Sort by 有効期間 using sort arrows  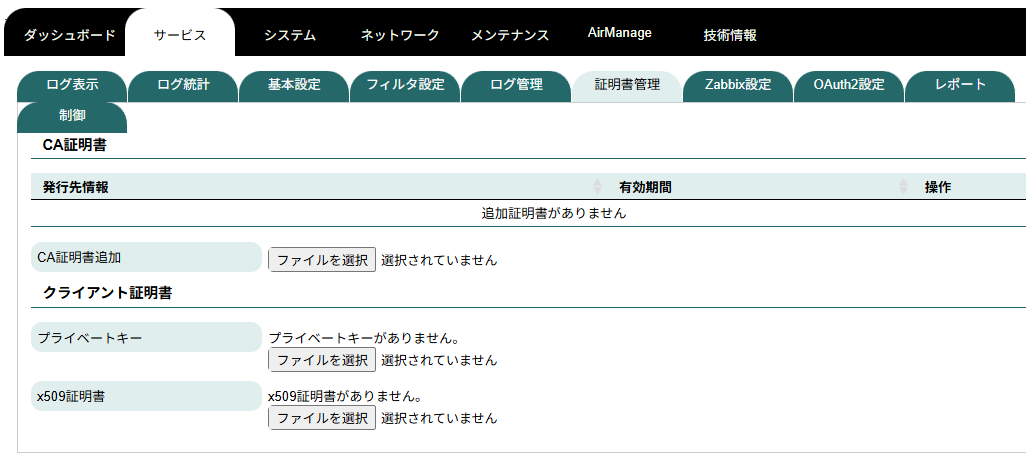[903, 187]
